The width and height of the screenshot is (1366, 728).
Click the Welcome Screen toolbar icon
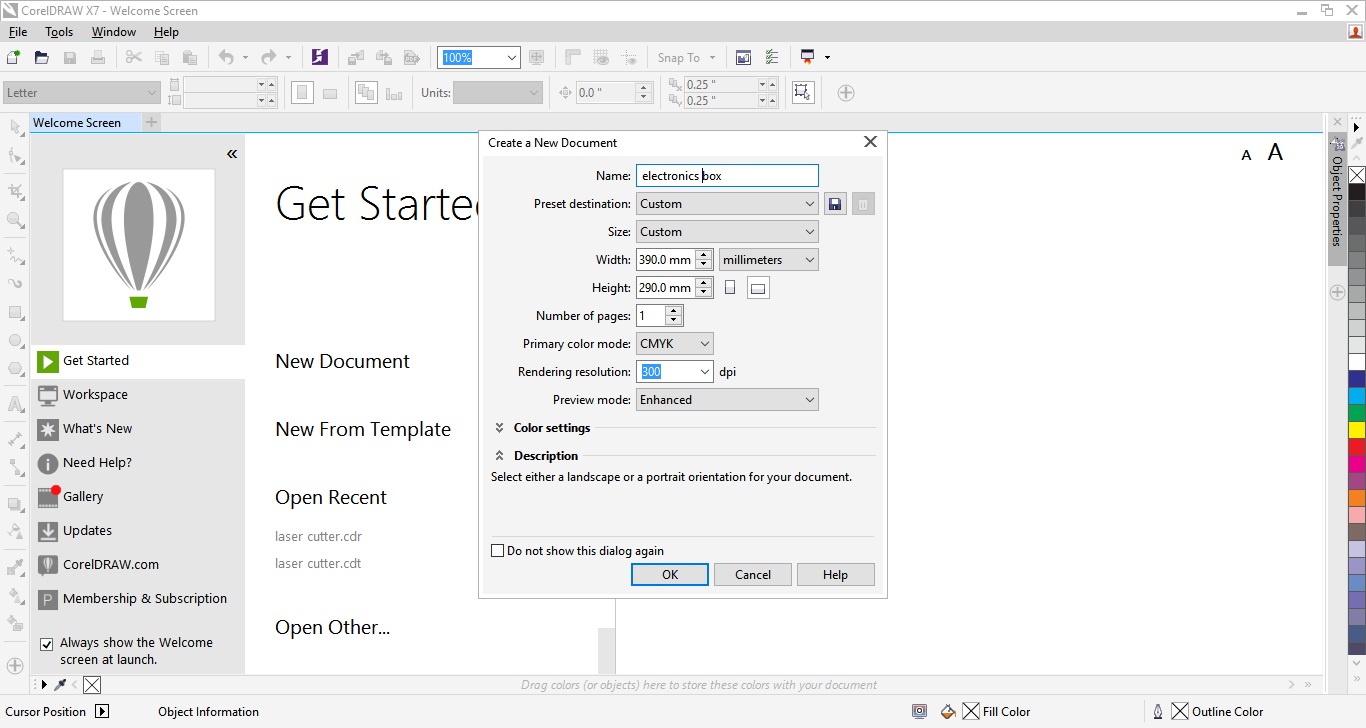[744, 57]
